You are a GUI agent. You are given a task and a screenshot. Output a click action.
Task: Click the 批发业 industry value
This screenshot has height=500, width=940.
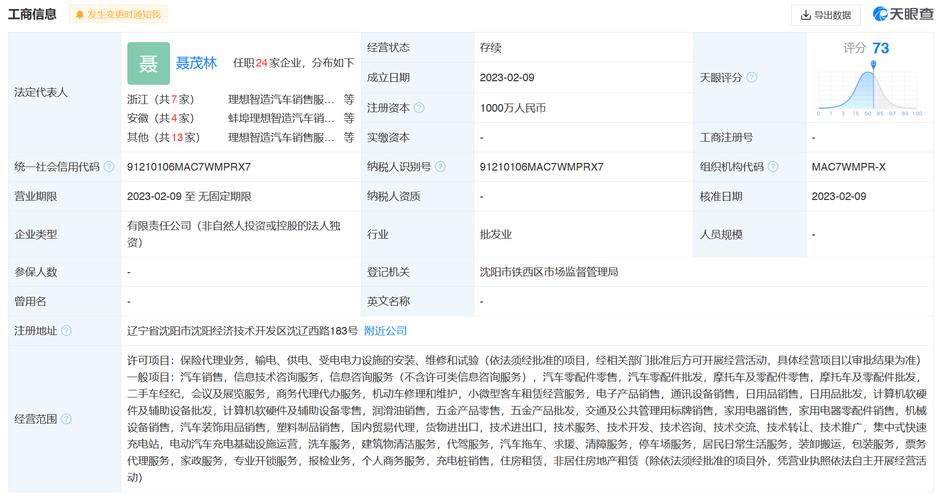coord(496,234)
